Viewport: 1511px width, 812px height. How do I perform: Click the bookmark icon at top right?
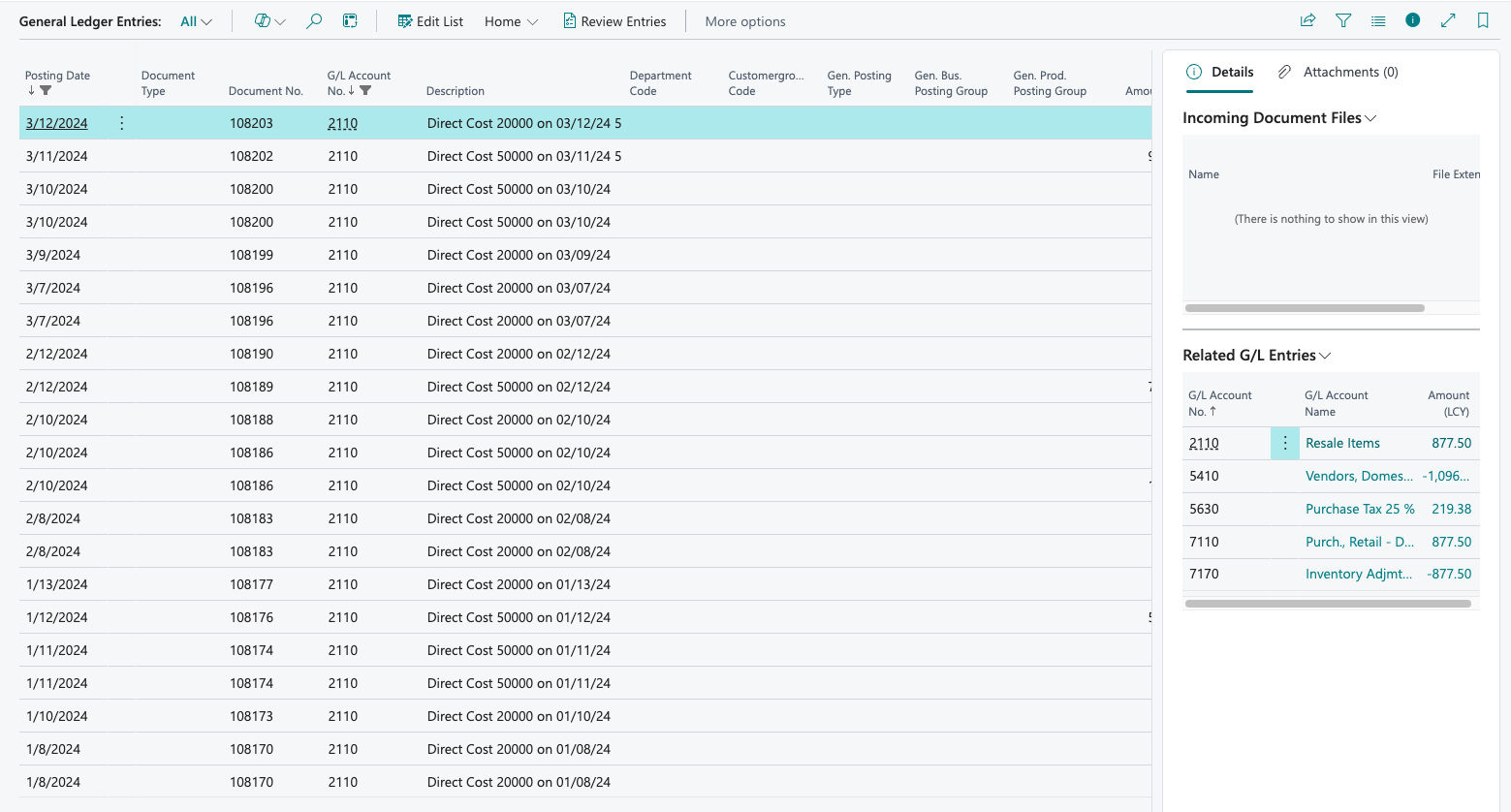[x=1483, y=20]
